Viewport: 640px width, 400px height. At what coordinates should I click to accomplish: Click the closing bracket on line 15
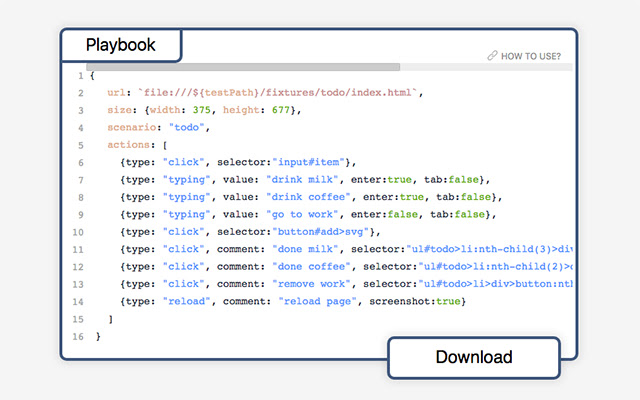[x=110, y=319]
